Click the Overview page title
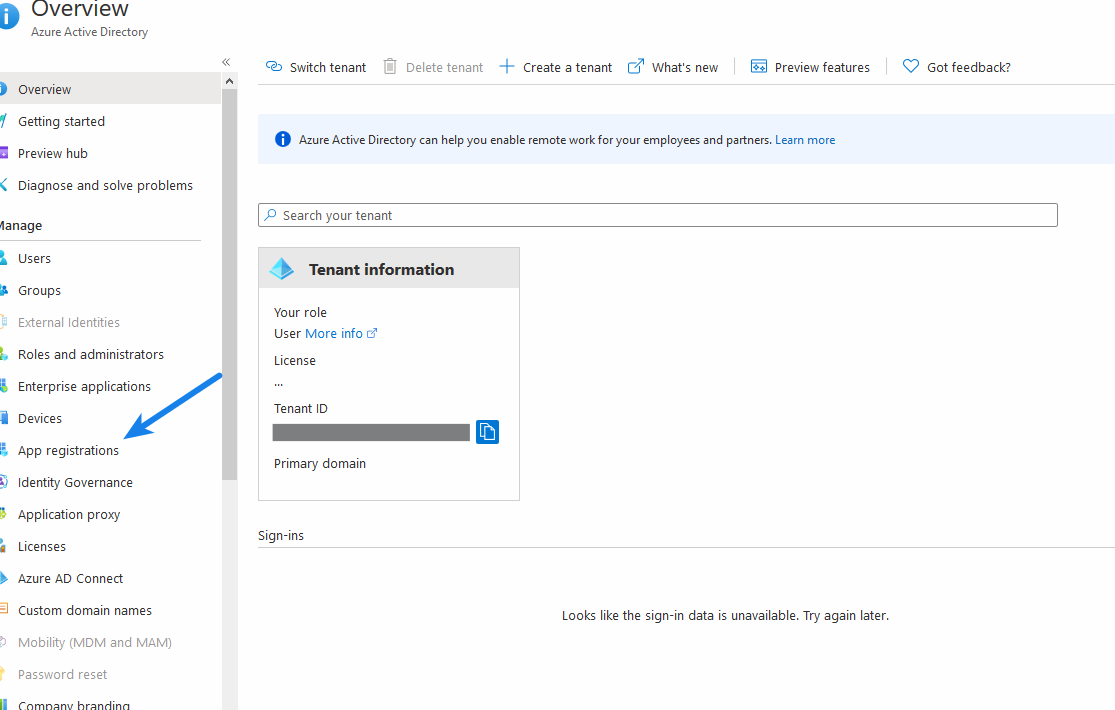The width and height of the screenshot is (1115, 710). 80,9
